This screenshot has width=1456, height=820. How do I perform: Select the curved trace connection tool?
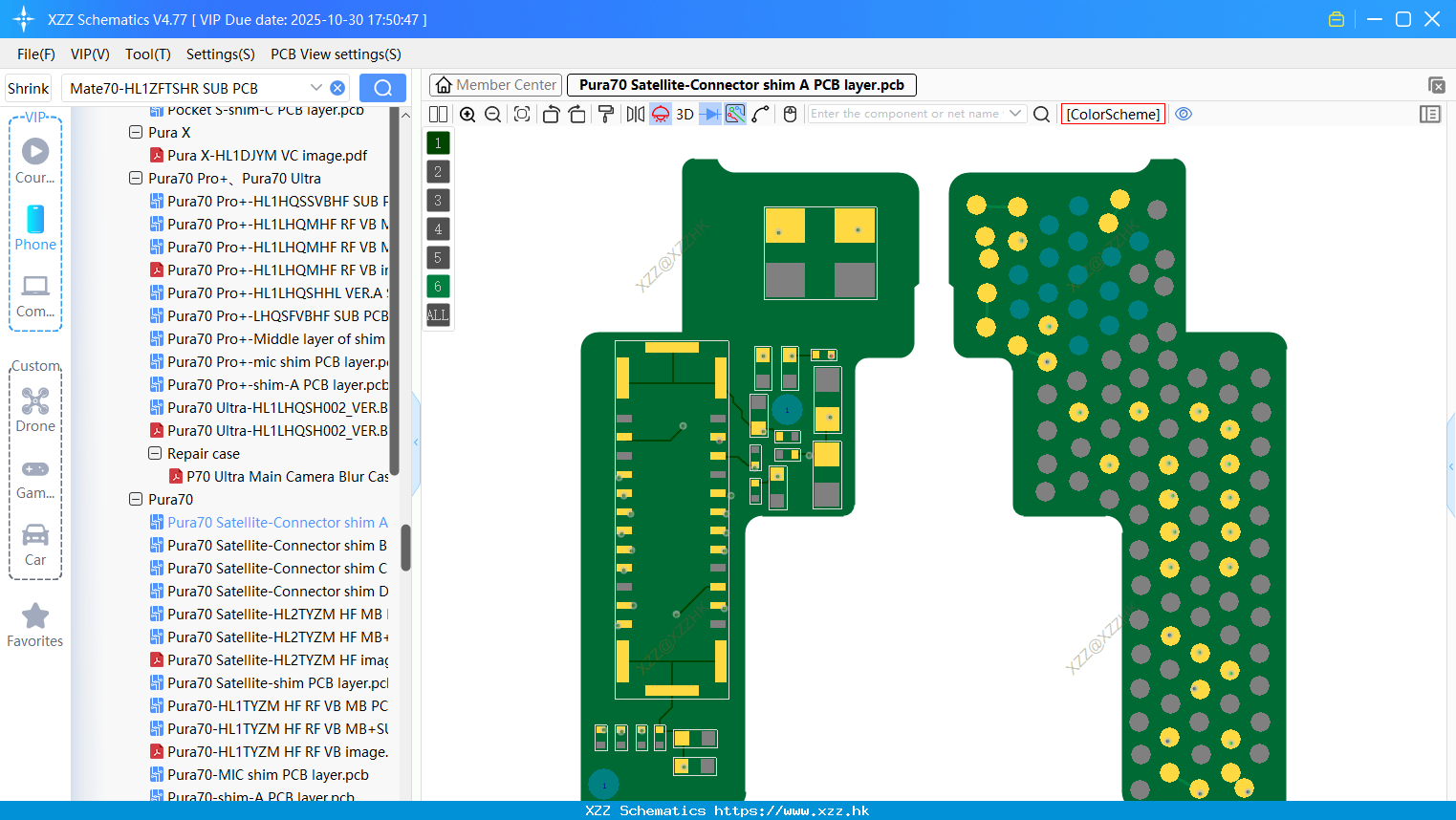click(x=761, y=114)
